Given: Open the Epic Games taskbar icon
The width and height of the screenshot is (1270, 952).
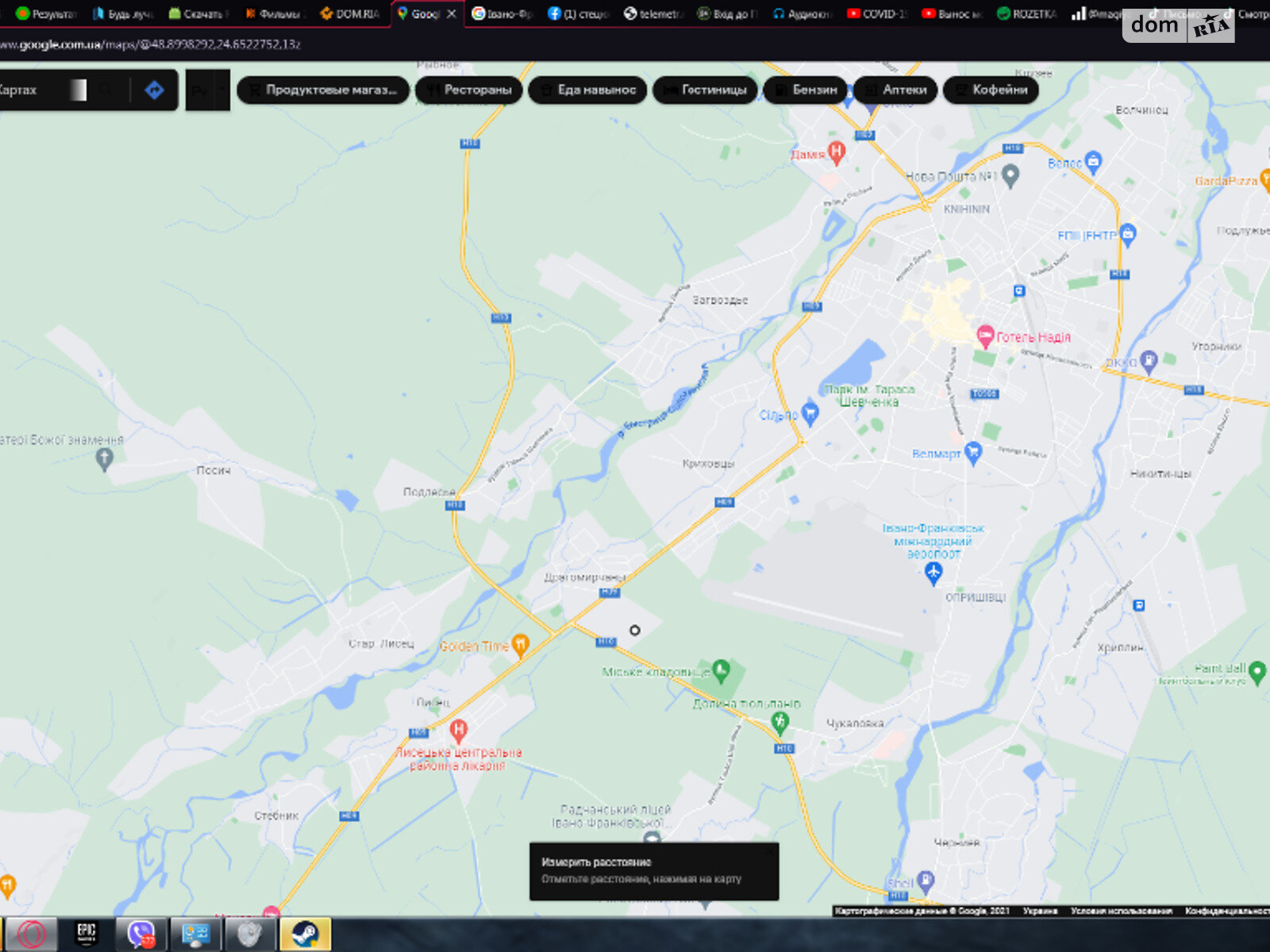Looking at the screenshot, I should point(87,934).
